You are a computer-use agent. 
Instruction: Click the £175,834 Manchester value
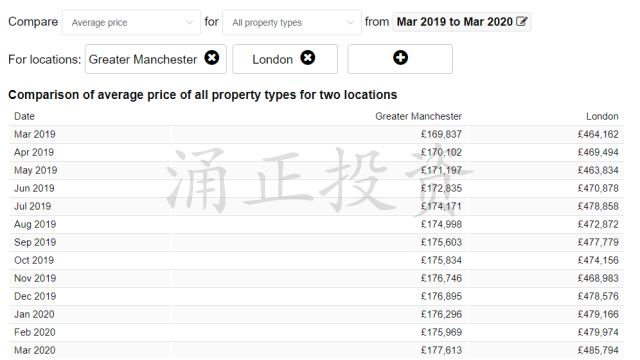pyautogui.click(x=441, y=260)
